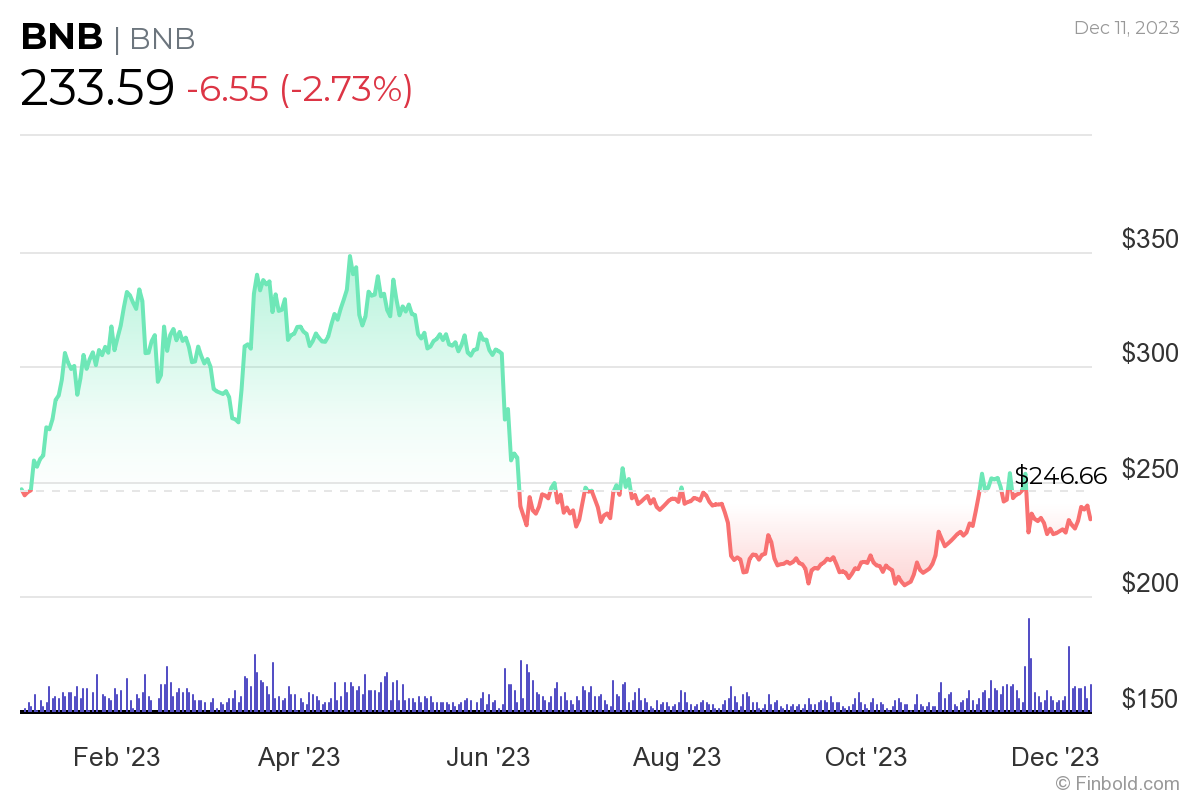The image size is (1200, 800).
Task: Select the Feb '23 time axis label
Action: pyautogui.click(x=117, y=757)
